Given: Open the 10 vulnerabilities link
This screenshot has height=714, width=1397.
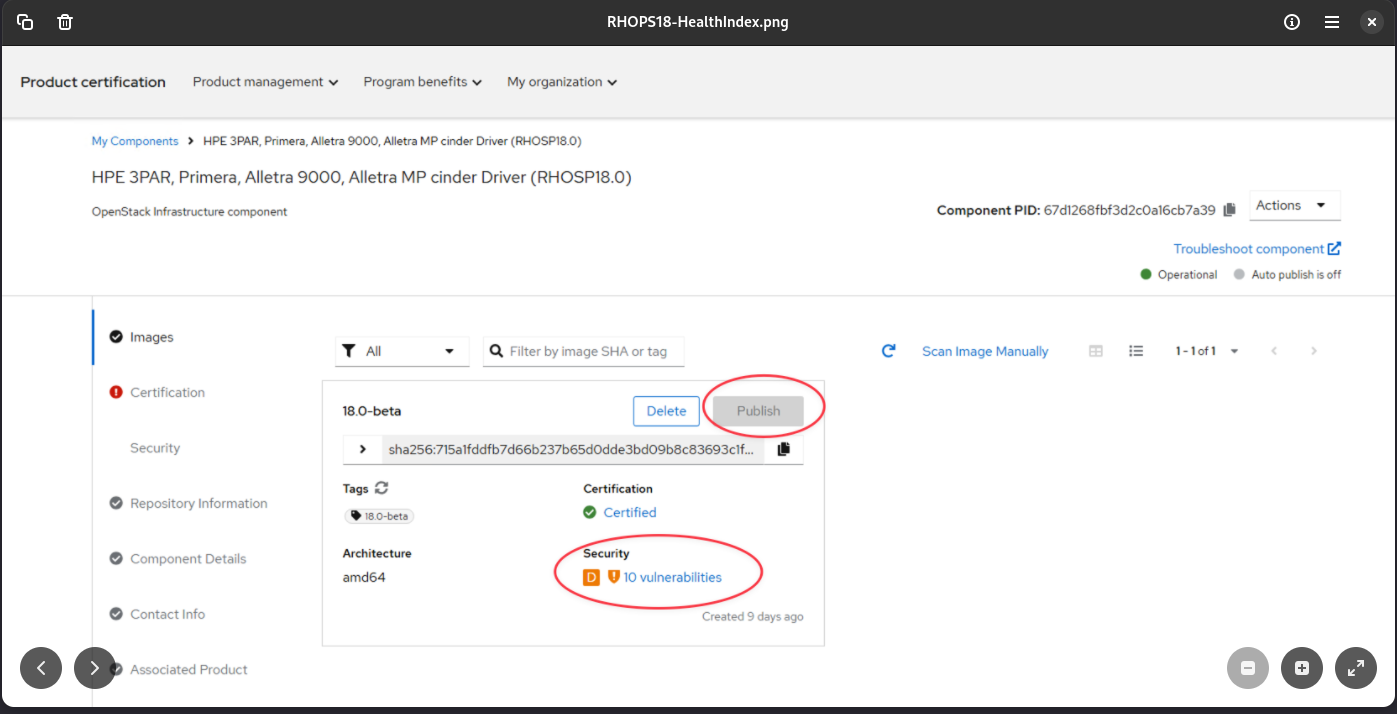Looking at the screenshot, I should (672, 577).
